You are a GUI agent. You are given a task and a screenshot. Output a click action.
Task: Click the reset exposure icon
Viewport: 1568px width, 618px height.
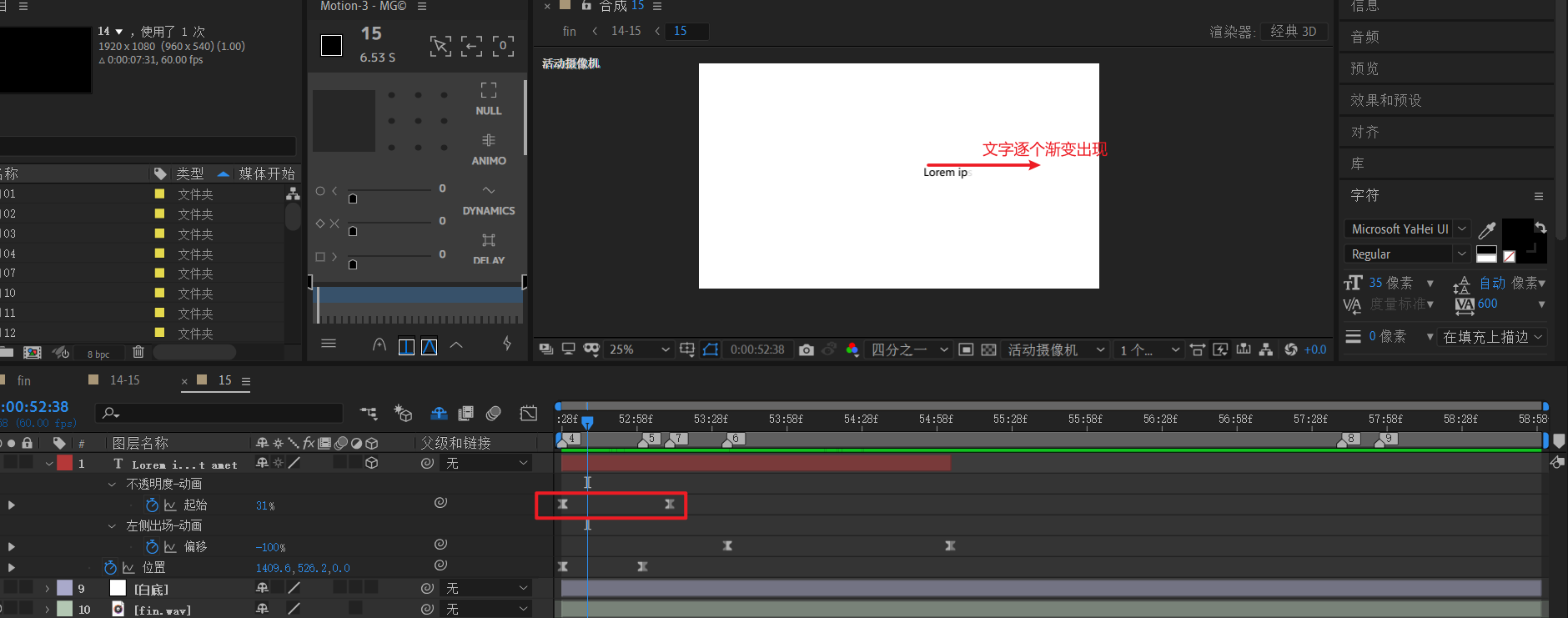coord(1291,349)
